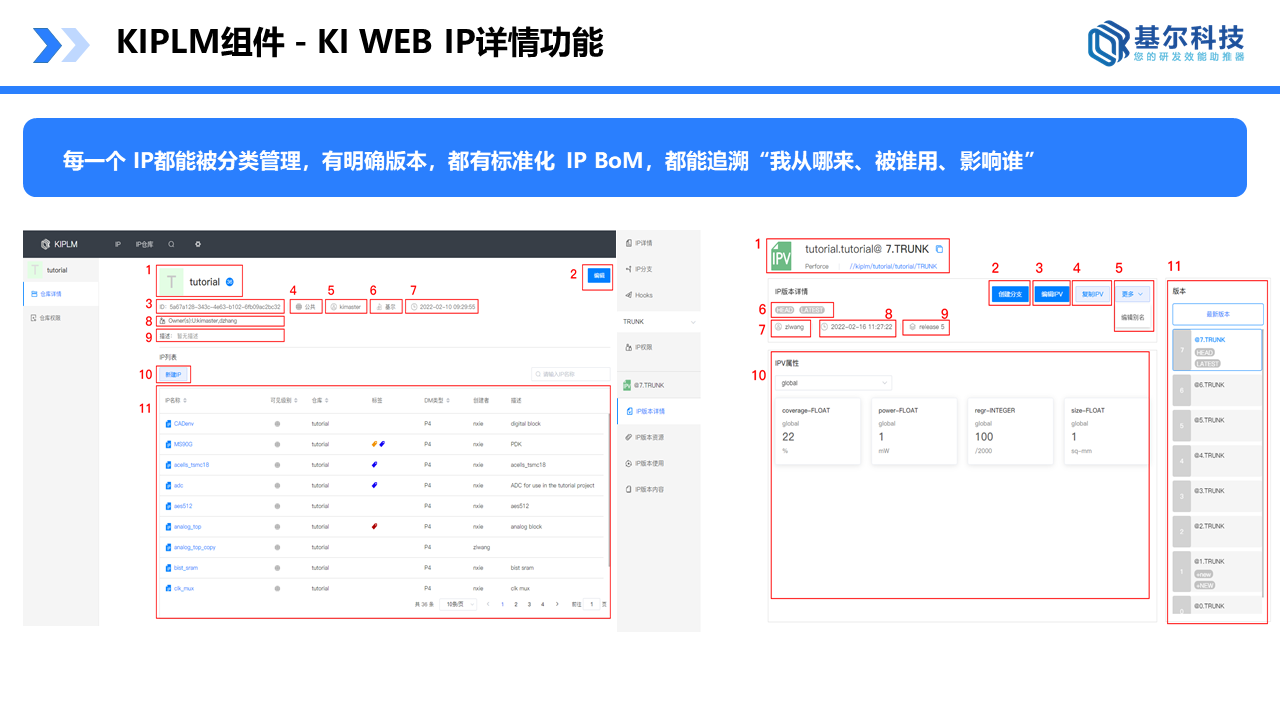Expand the 更多 dropdown menu
Viewport: 1280px width, 720px height.
click(1132, 294)
